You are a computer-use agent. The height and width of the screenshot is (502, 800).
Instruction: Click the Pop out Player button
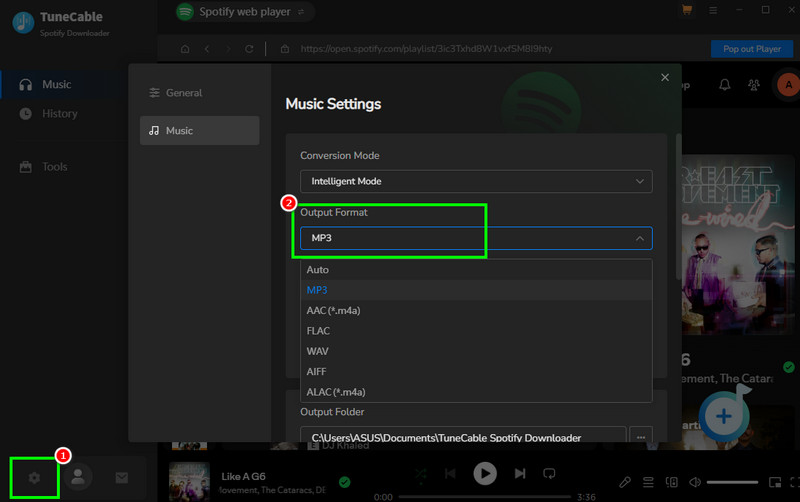[752, 49]
